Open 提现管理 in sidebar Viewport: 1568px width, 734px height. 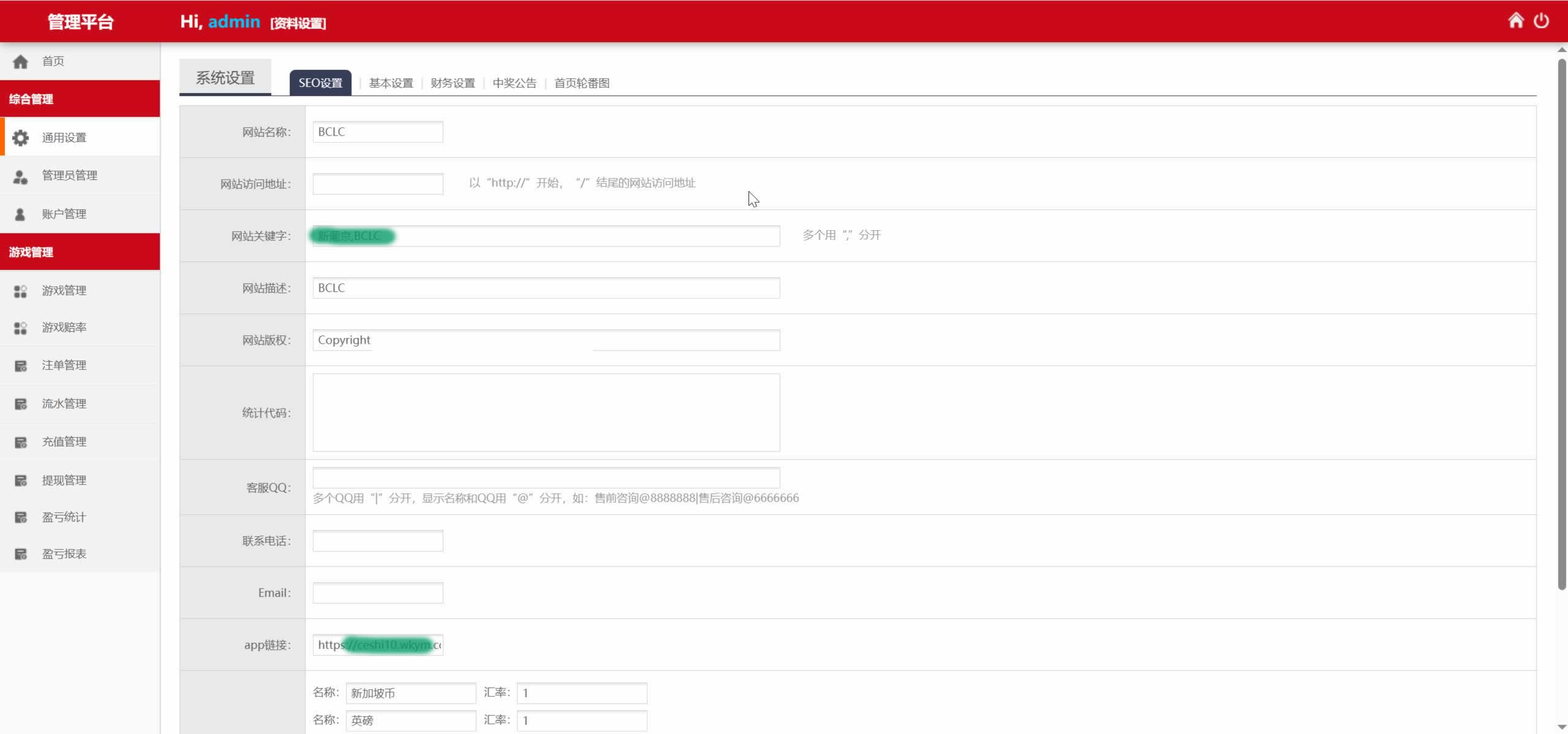click(64, 481)
